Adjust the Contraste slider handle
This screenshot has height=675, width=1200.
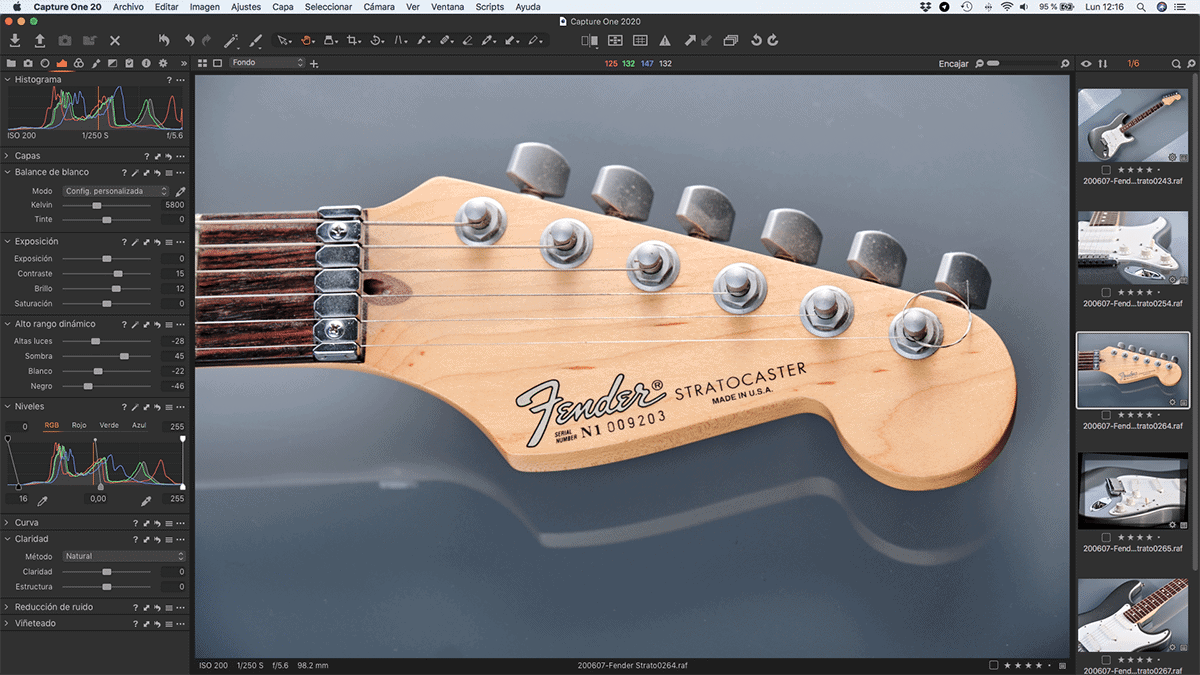click(118, 274)
